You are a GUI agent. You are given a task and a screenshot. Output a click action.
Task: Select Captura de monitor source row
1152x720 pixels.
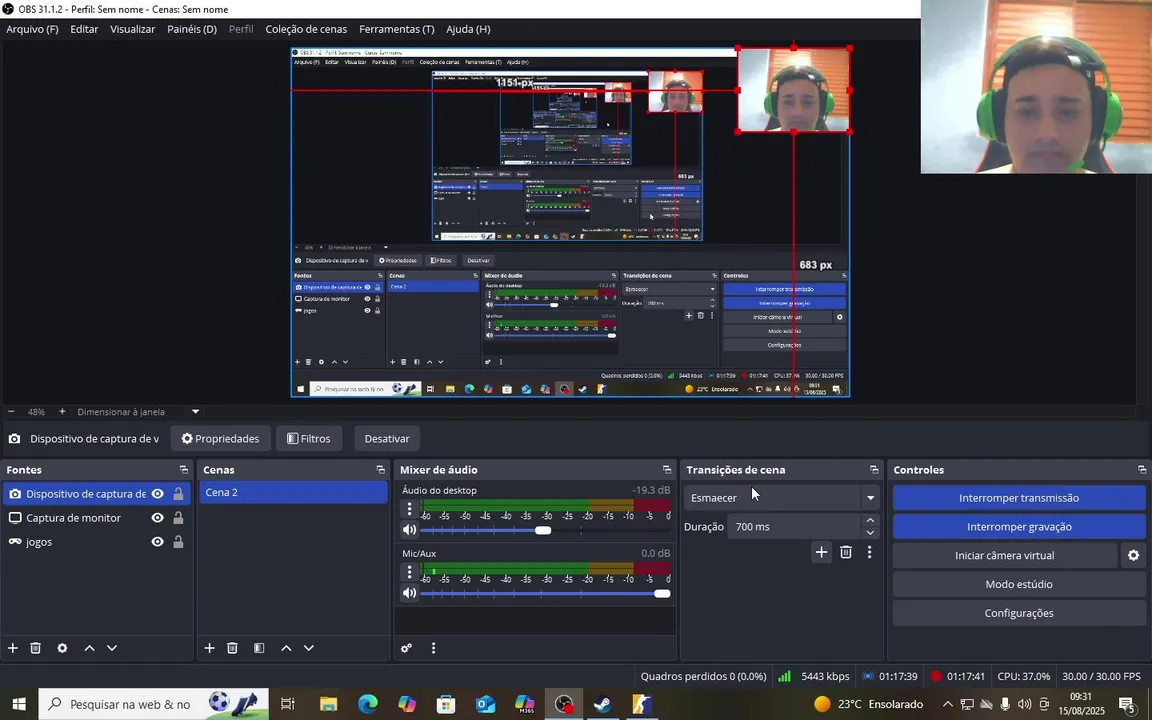96,518
